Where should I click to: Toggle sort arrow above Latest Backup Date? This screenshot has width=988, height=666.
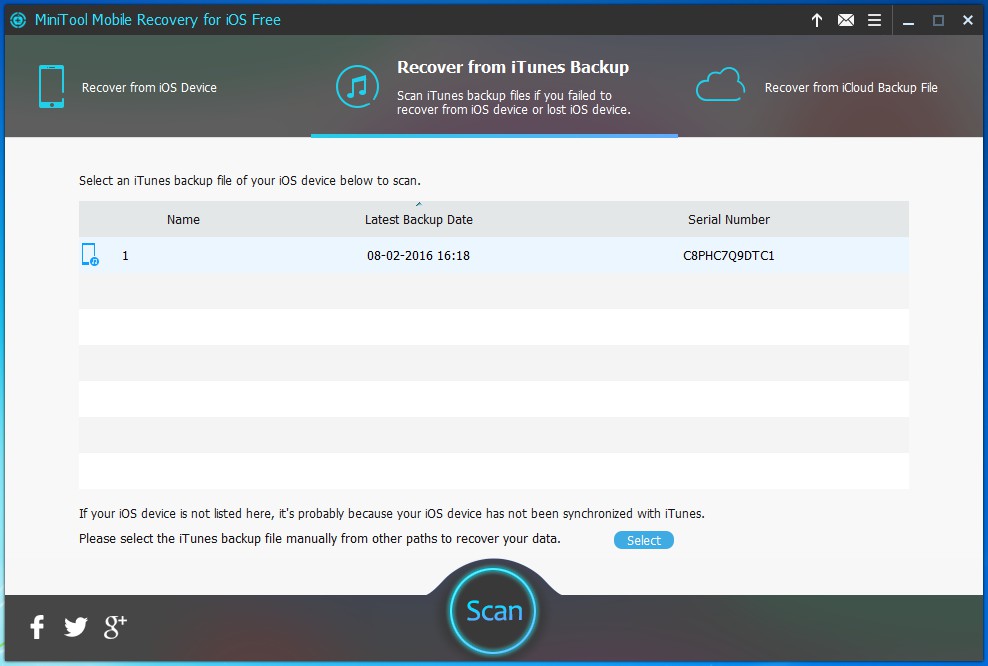tap(419, 204)
